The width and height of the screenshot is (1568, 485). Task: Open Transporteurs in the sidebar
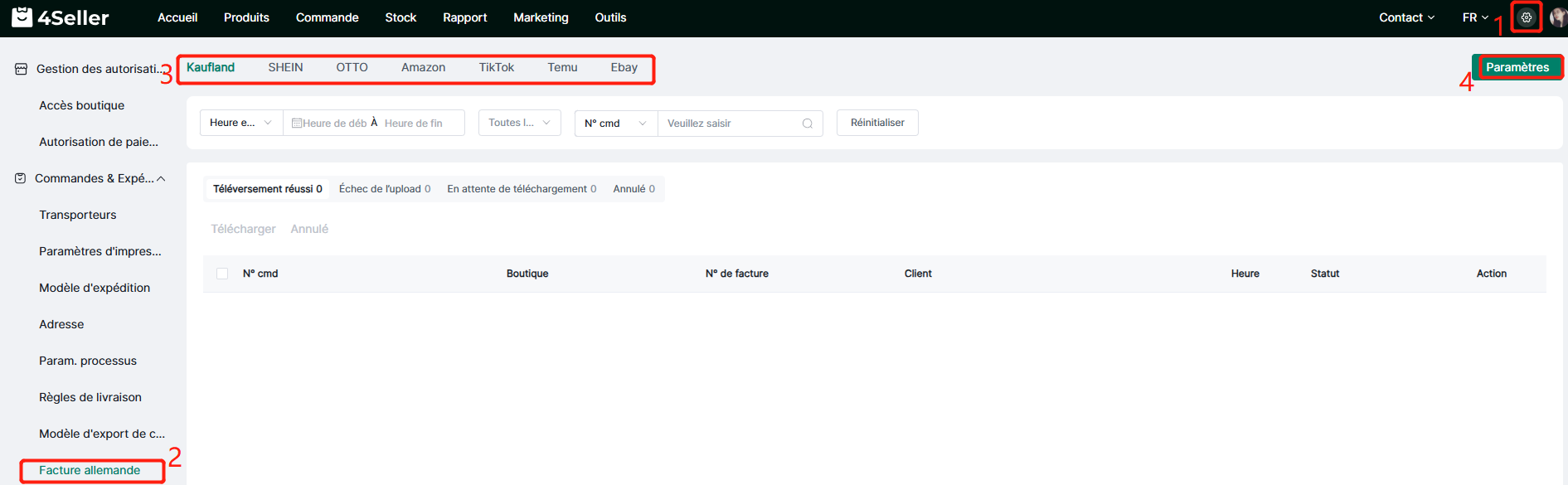[x=78, y=215]
